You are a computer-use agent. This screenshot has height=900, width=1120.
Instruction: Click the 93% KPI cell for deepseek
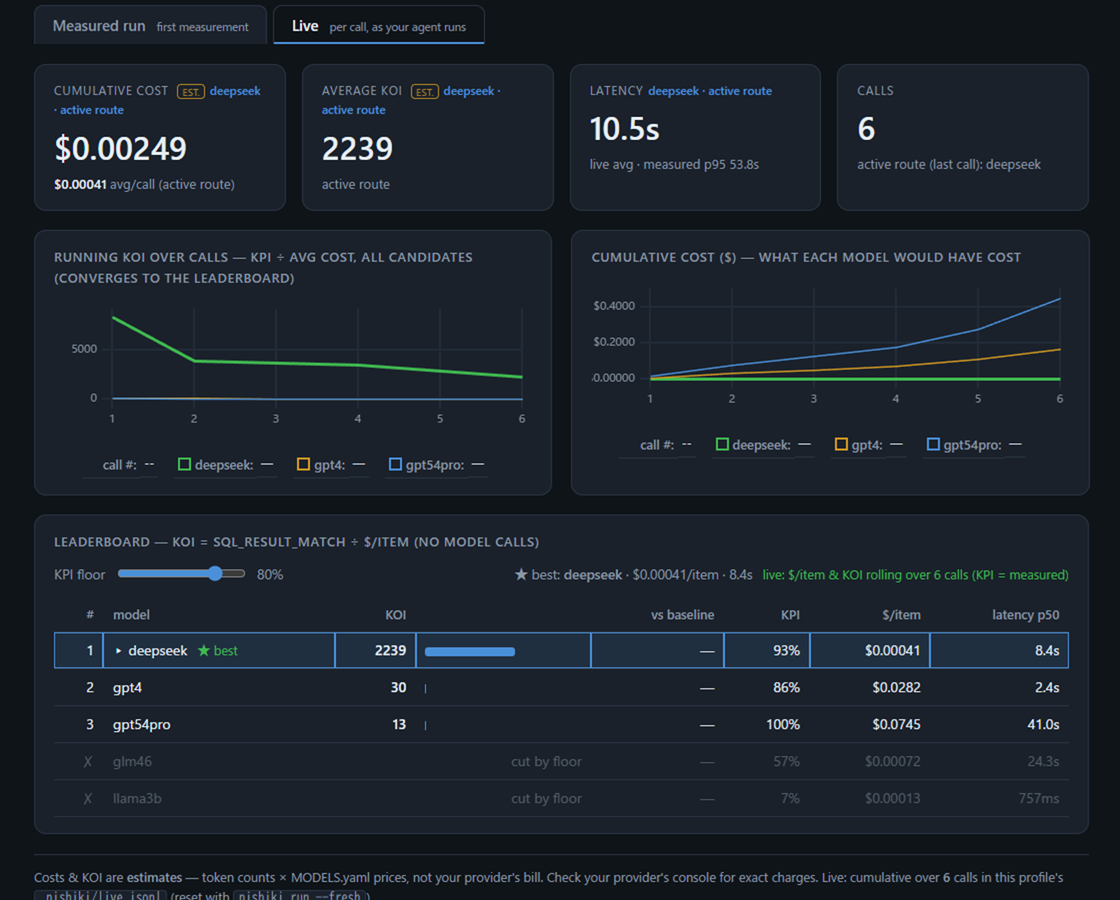(786, 651)
